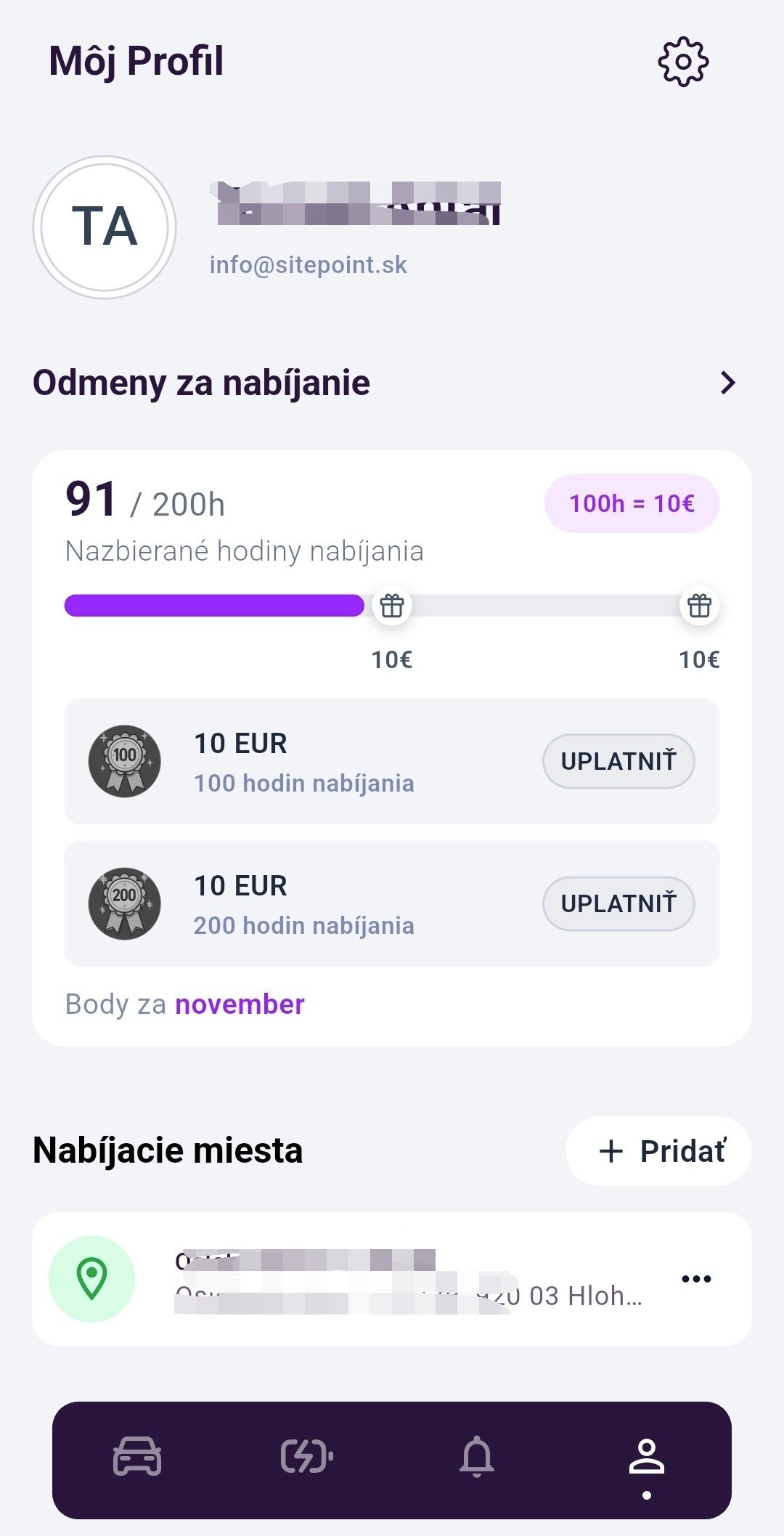The height and width of the screenshot is (1536, 784).
Task: Tap the purple charging hours progress bar
Action: tap(214, 605)
